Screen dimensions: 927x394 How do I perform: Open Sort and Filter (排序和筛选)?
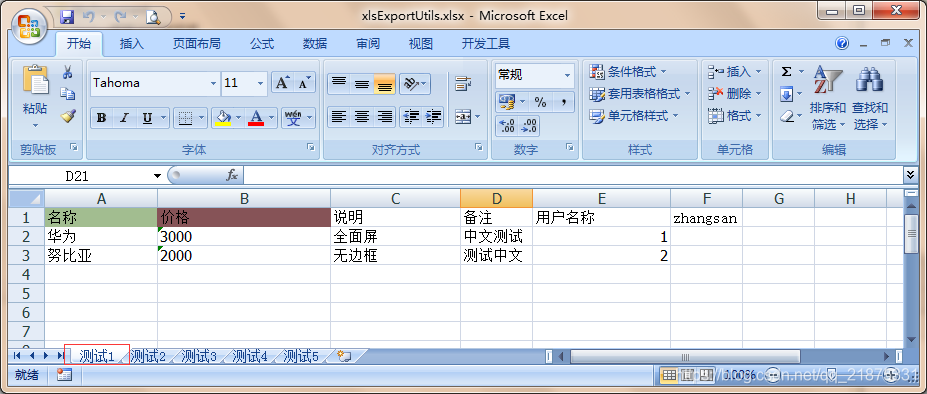828,98
